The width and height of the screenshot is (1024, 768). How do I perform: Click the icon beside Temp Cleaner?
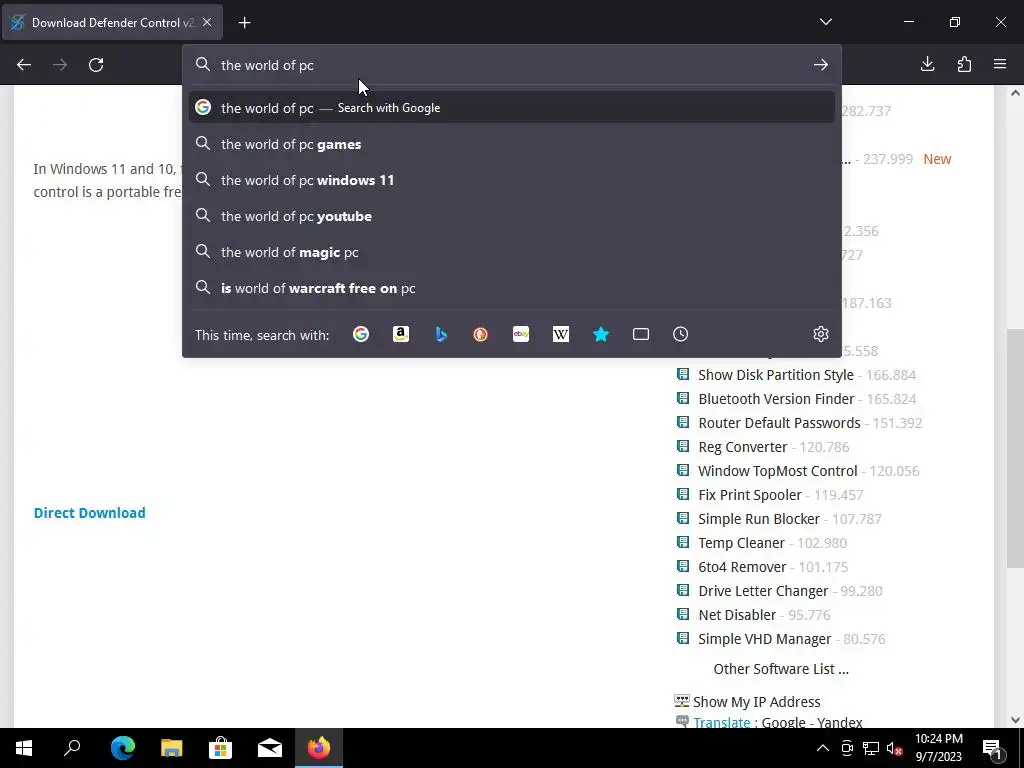tap(683, 542)
